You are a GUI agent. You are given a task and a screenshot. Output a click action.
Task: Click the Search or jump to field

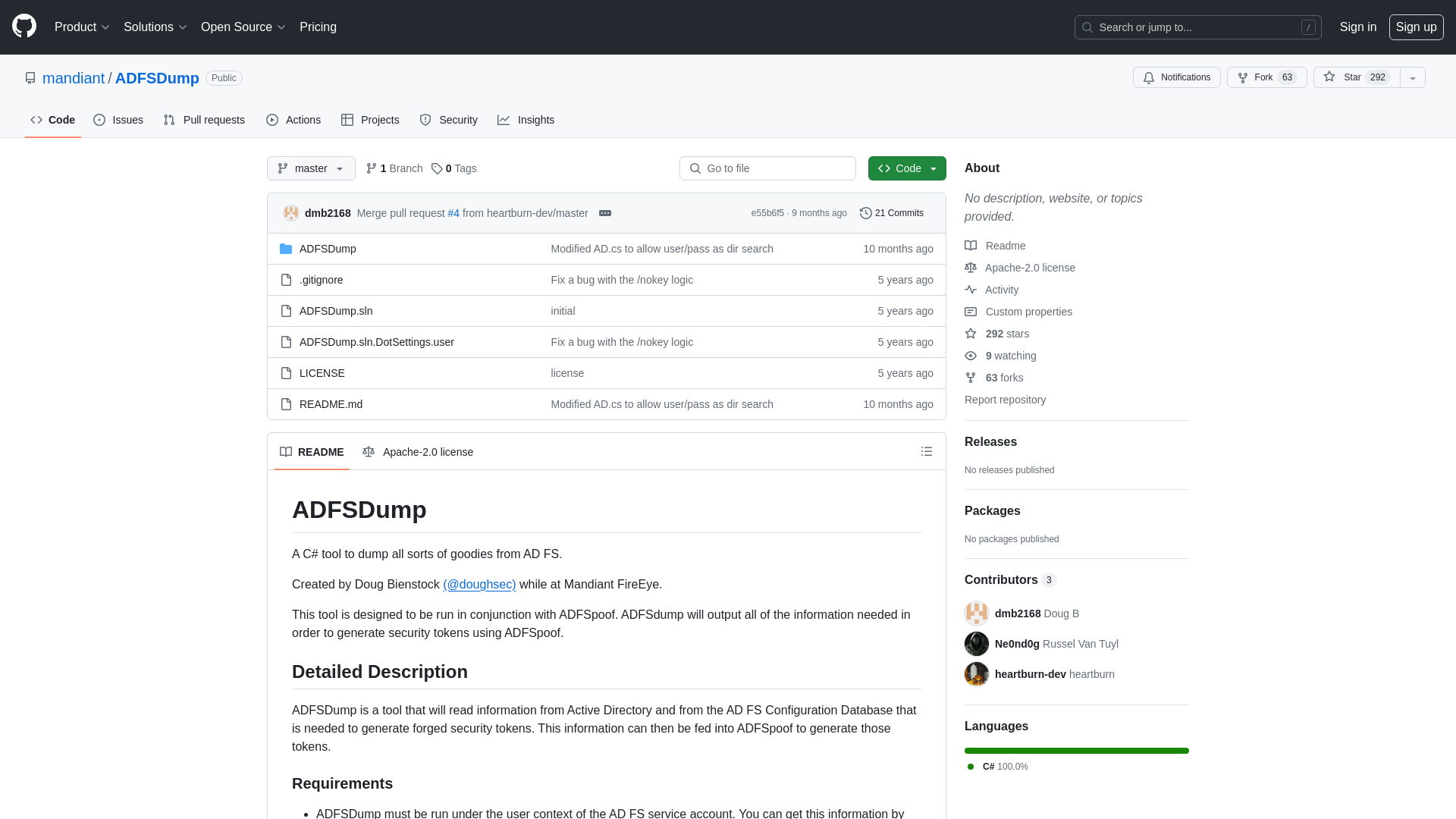click(1198, 27)
